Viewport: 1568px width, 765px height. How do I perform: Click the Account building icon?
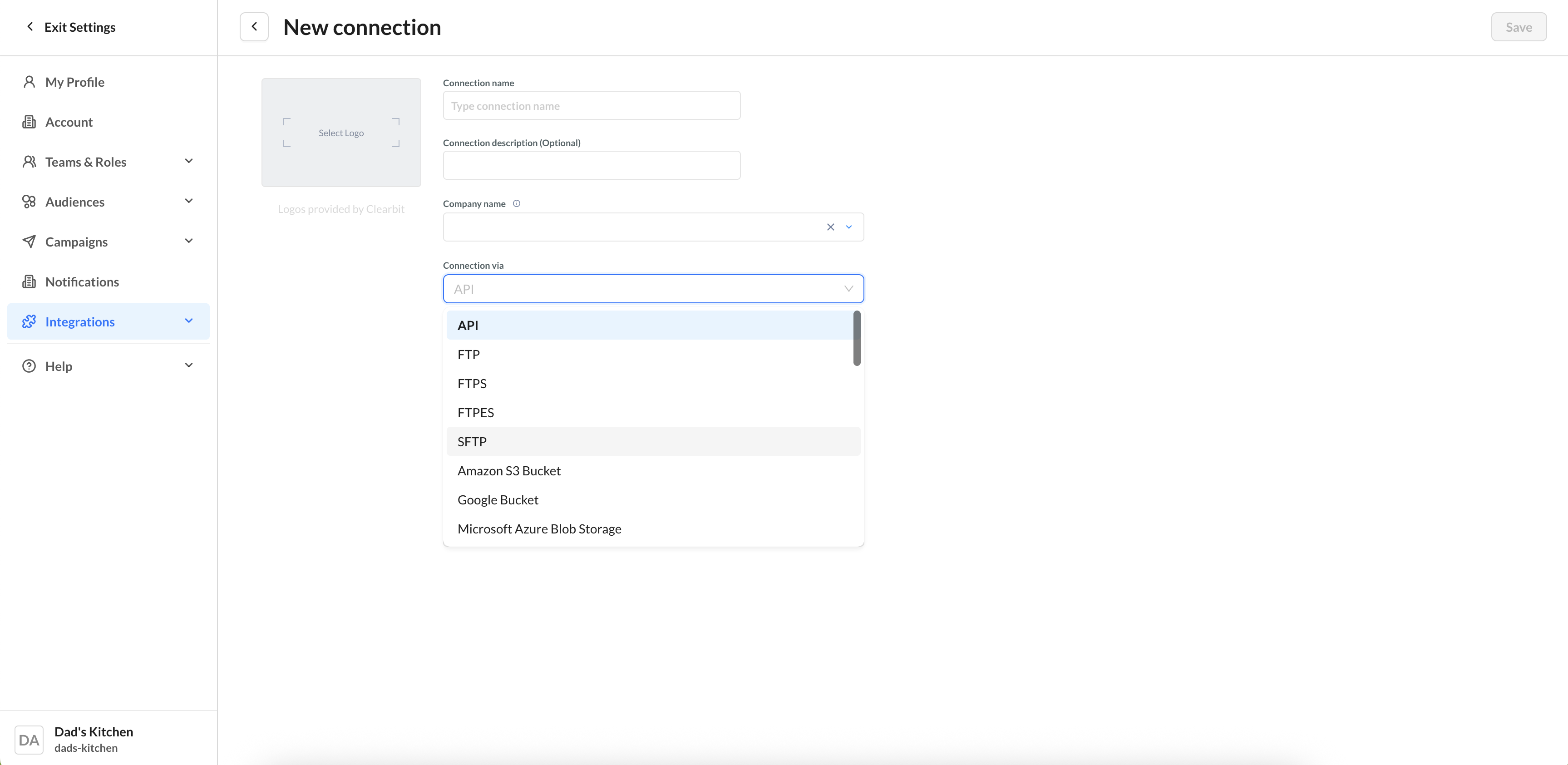pyautogui.click(x=29, y=122)
